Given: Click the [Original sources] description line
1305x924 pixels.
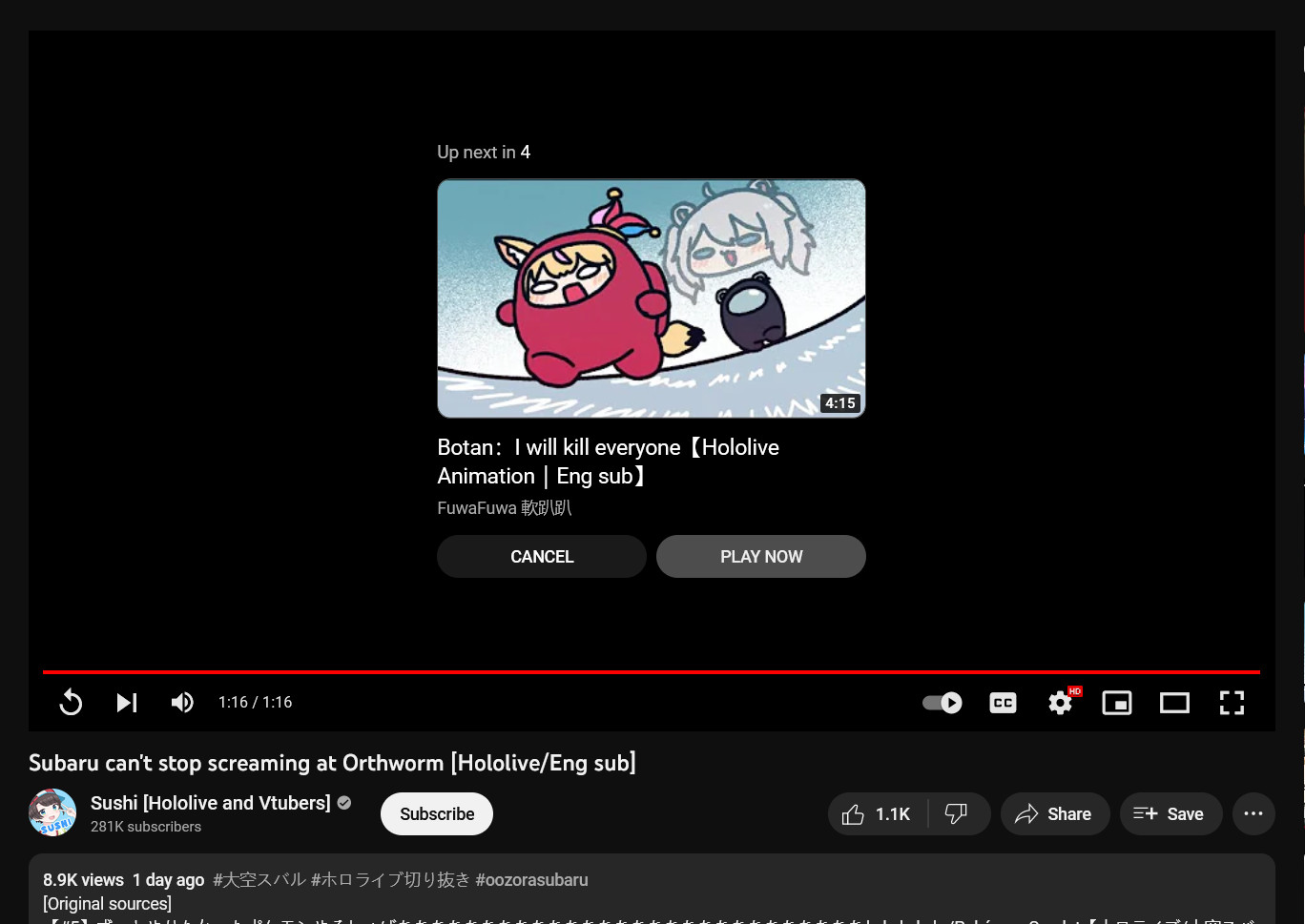Looking at the screenshot, I should point(107,903).
